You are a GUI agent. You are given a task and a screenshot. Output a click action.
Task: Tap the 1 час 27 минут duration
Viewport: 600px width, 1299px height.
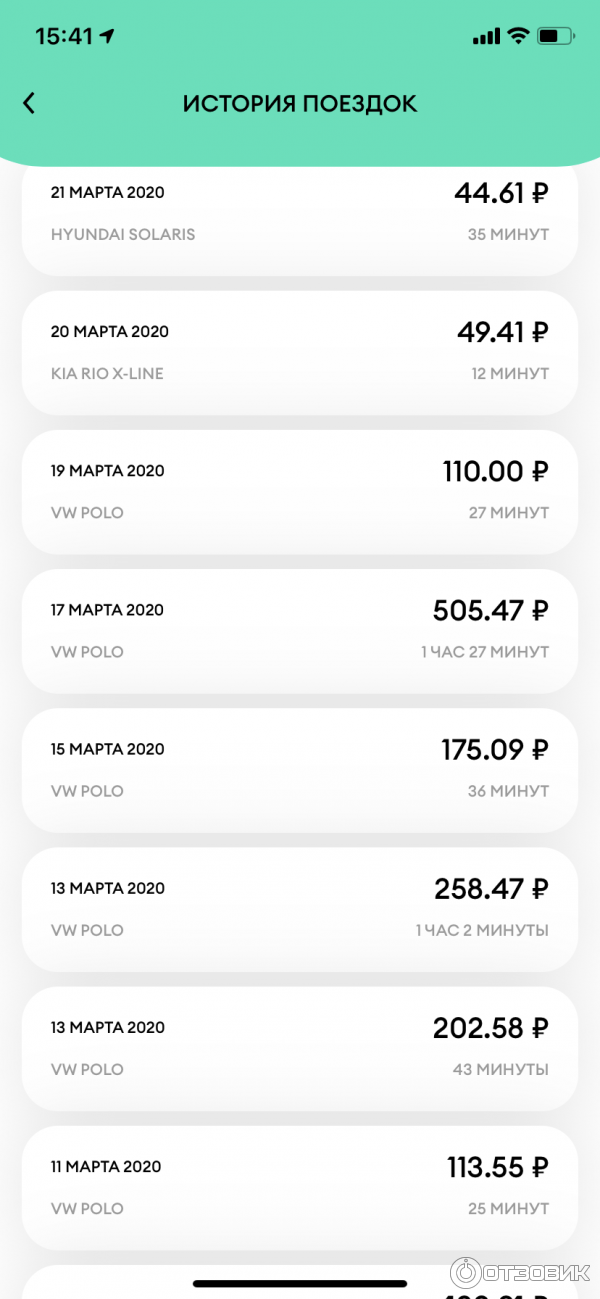click(485, 652)
